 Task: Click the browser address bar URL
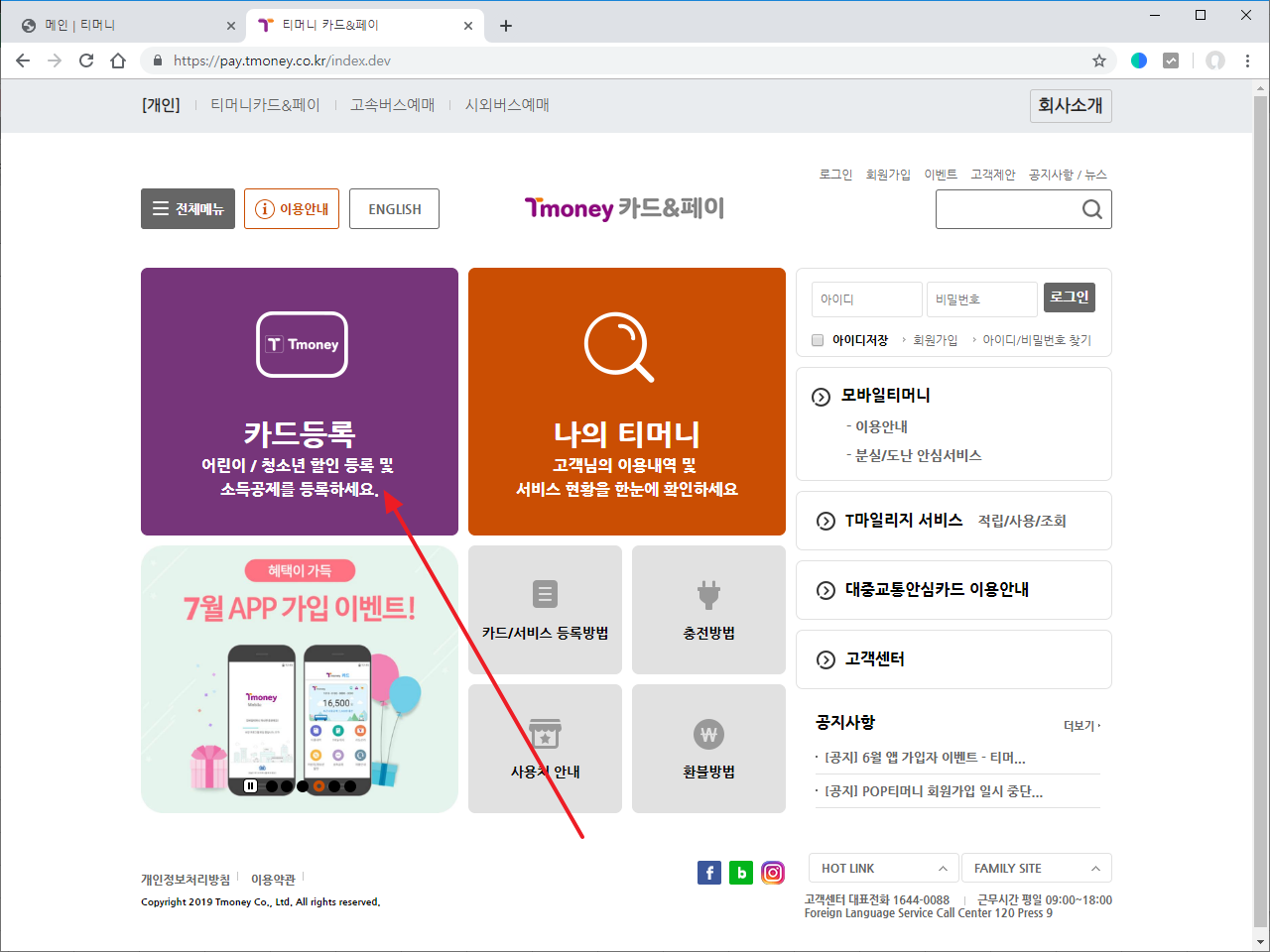[x=282, y=60]
